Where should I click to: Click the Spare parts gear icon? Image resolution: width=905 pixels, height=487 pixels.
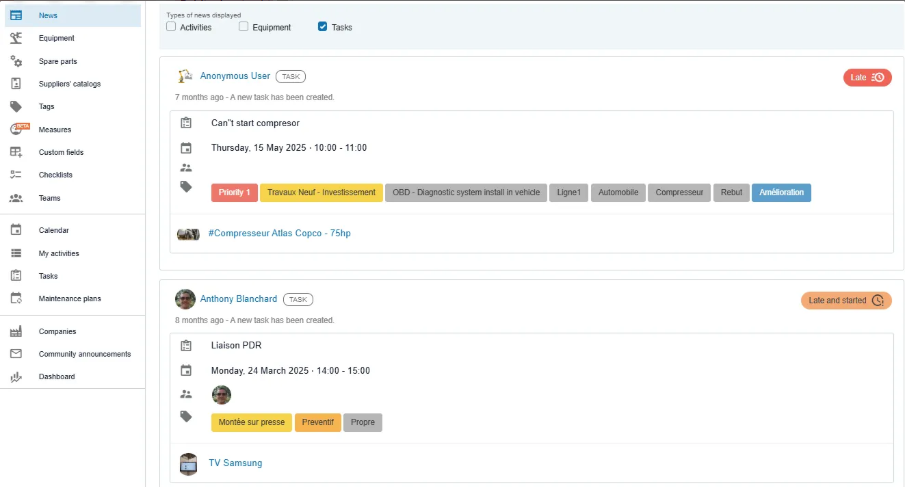(x=16, y=61)
